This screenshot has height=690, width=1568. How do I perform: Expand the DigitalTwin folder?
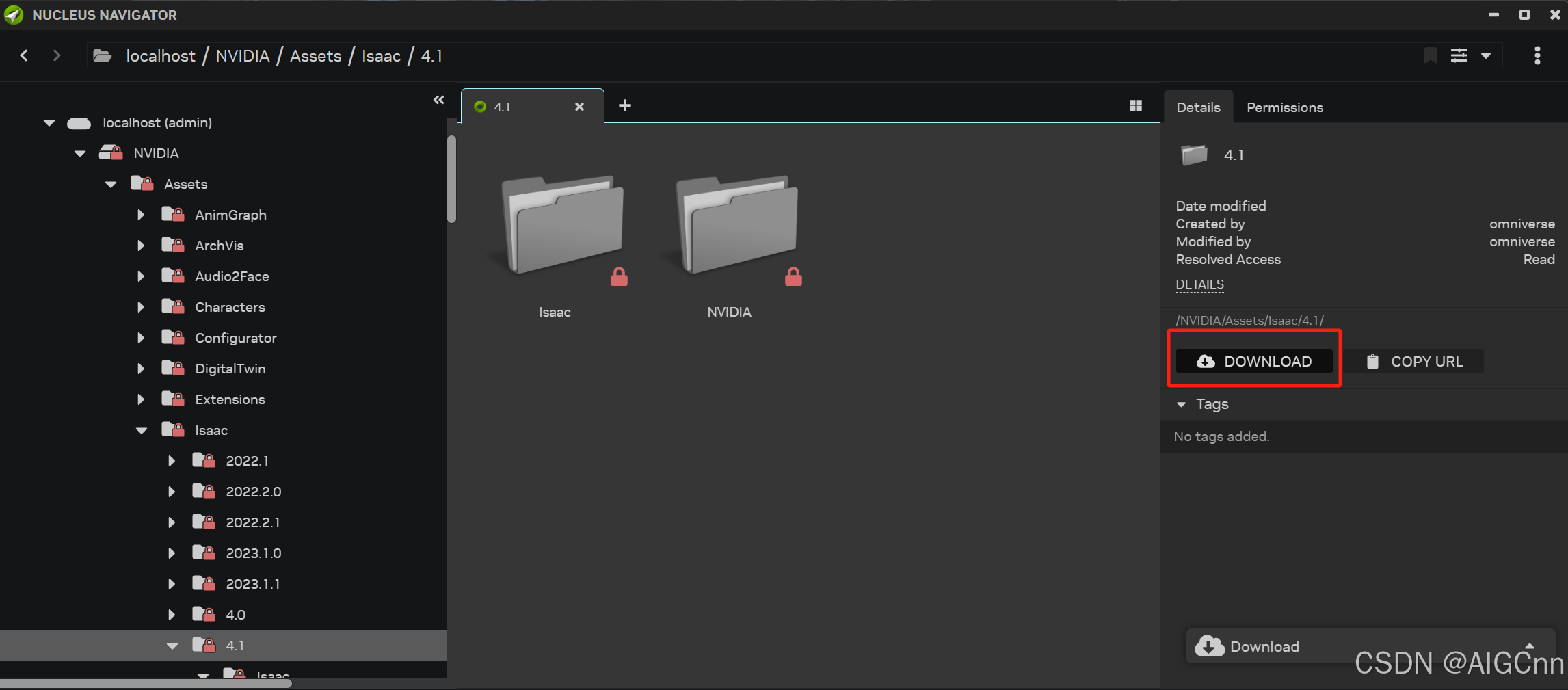tap(141, 369)
